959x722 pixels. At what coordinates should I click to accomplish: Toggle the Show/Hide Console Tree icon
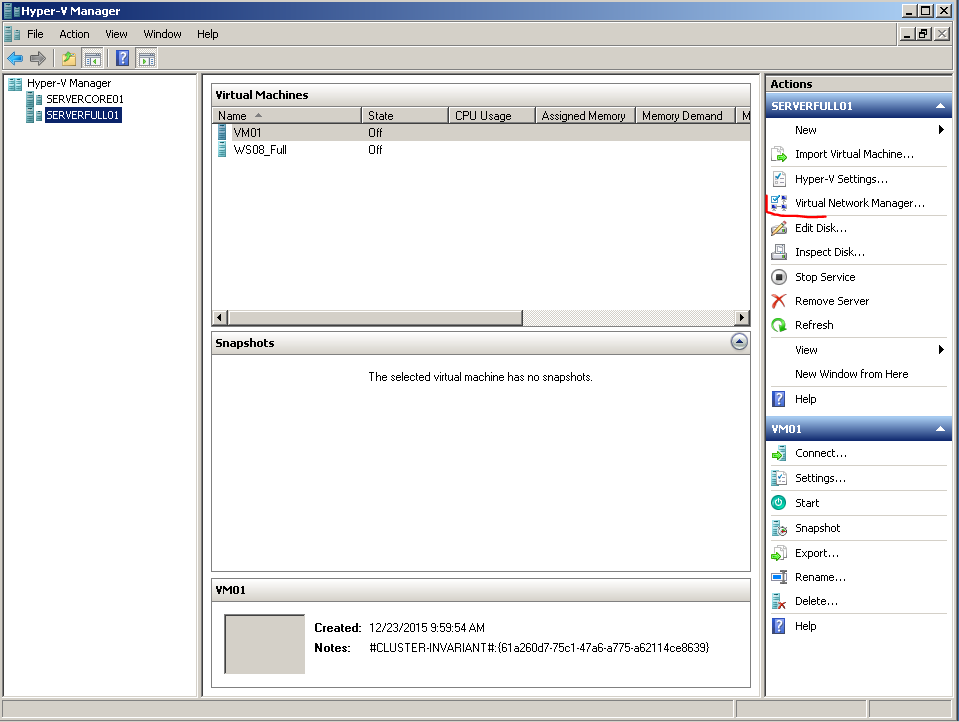[92, 59]
